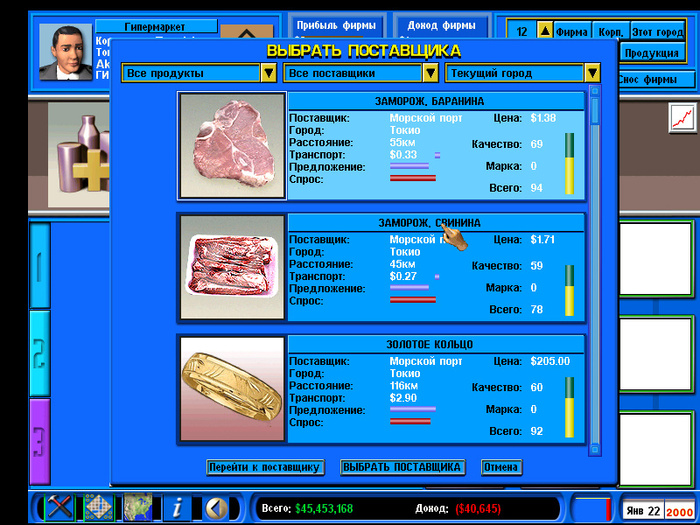Switch to the 'Фирма' tab
Screen dimensions: 700x525
pos(572,31)
